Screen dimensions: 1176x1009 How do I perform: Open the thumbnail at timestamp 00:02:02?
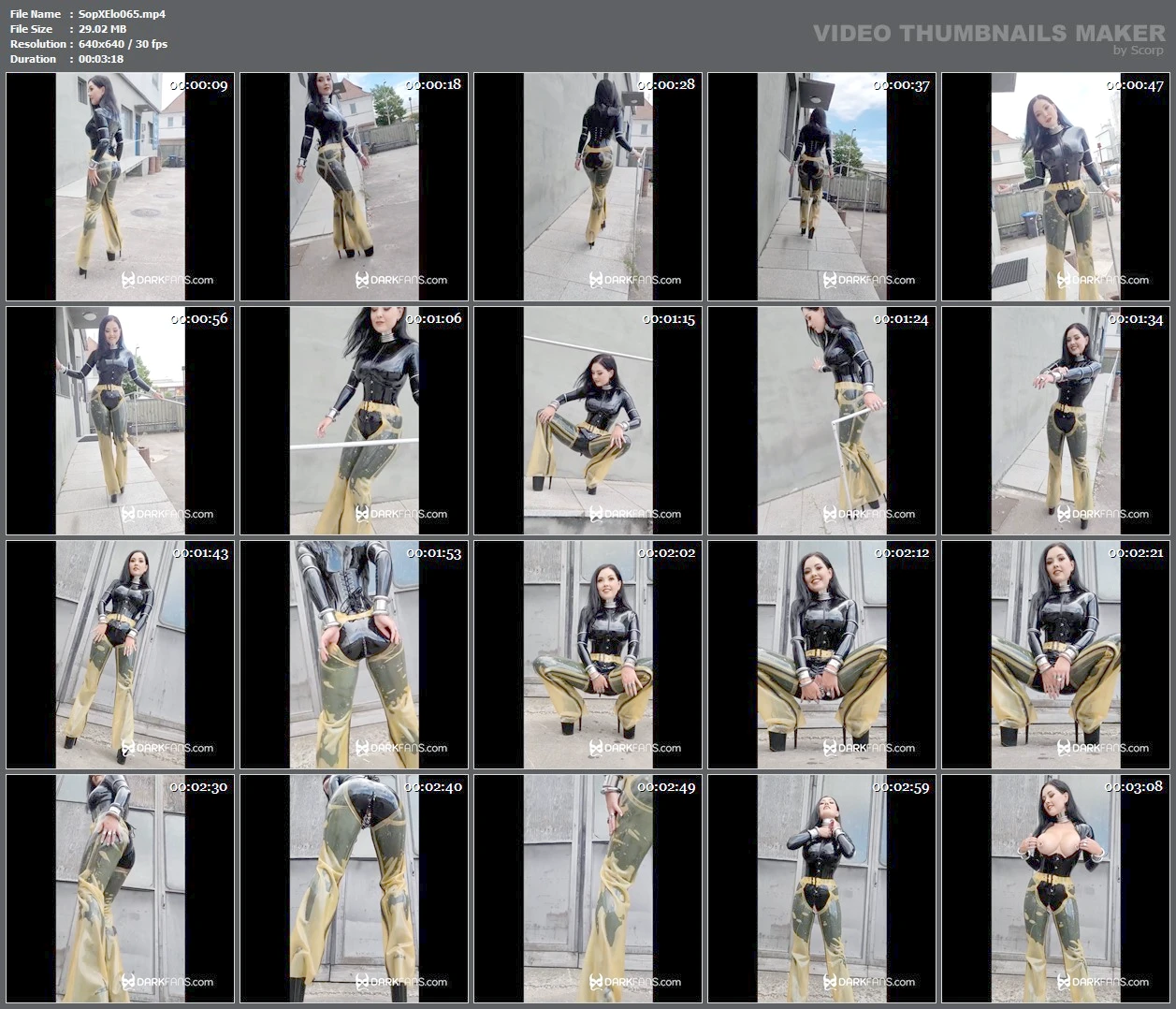coord(588,654)
